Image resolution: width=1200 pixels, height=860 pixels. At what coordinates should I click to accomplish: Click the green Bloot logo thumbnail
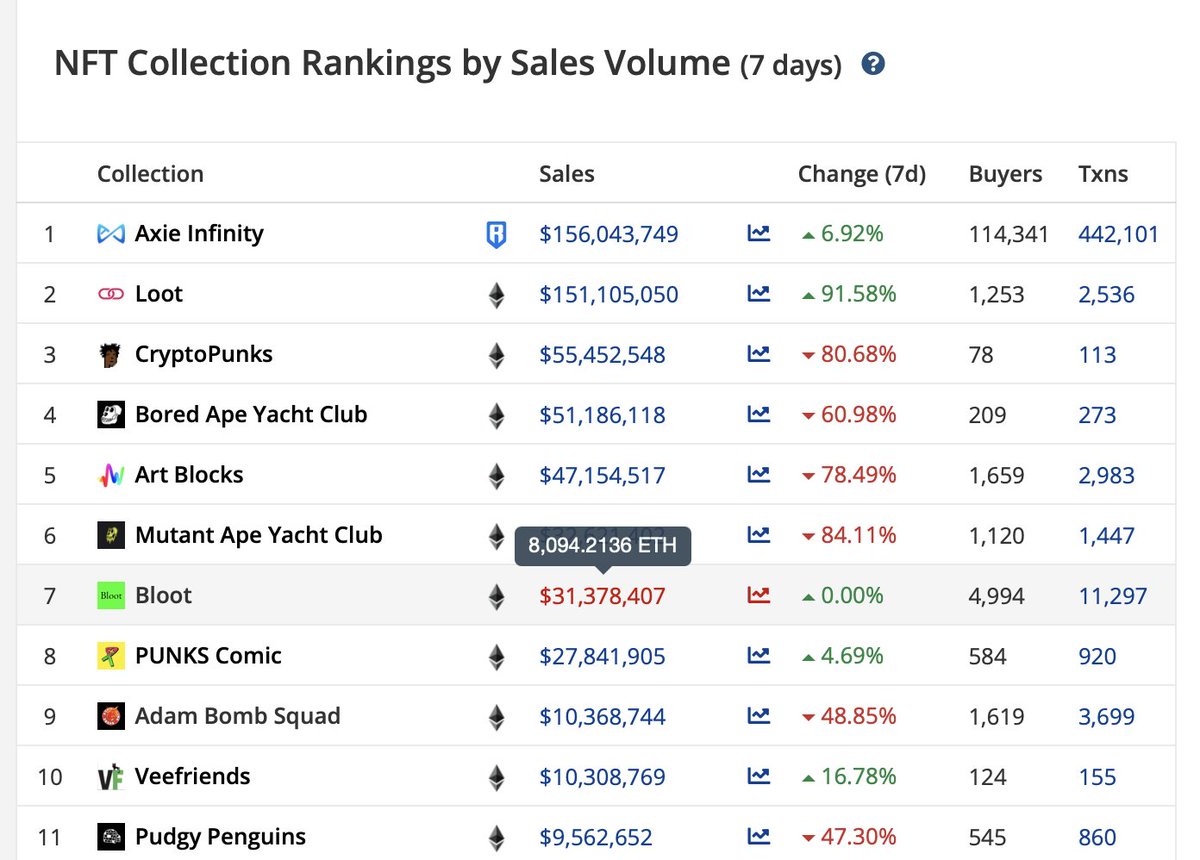coord(111,596)
